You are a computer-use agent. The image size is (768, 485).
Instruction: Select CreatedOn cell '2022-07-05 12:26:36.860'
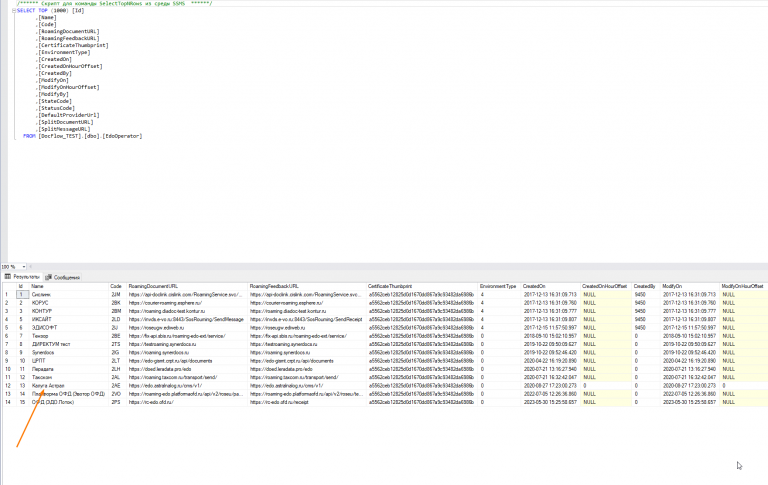[x=551, y=394]
